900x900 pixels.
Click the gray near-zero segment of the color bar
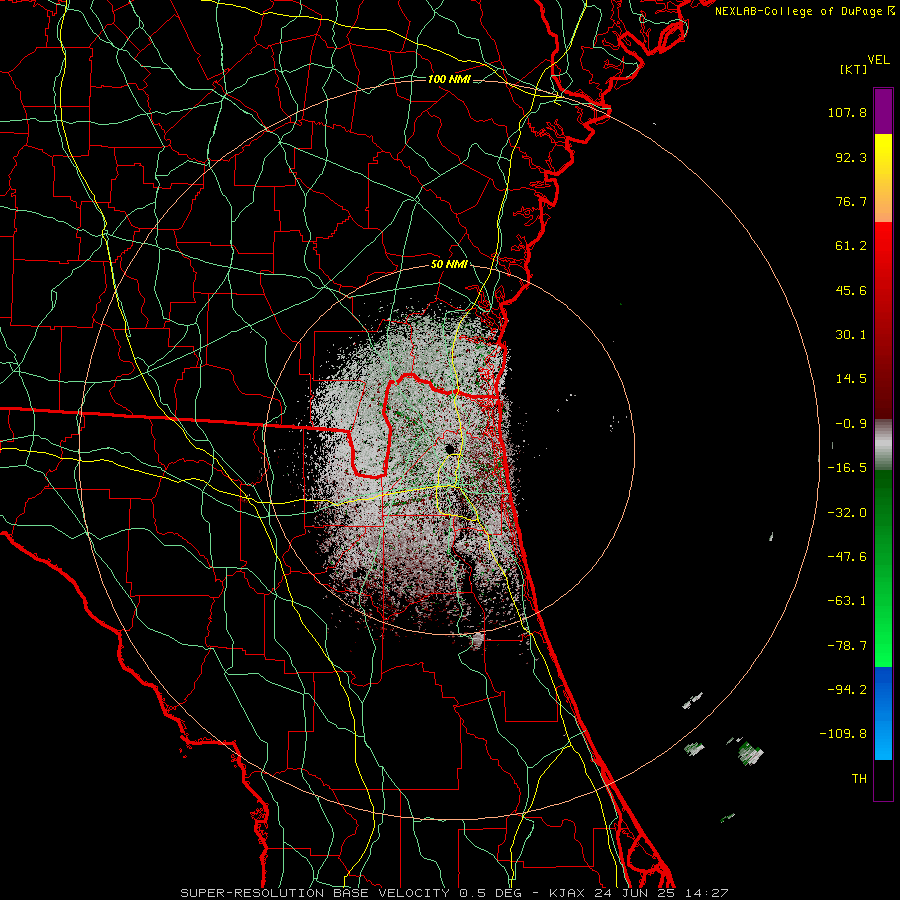(x=883, y=445)
